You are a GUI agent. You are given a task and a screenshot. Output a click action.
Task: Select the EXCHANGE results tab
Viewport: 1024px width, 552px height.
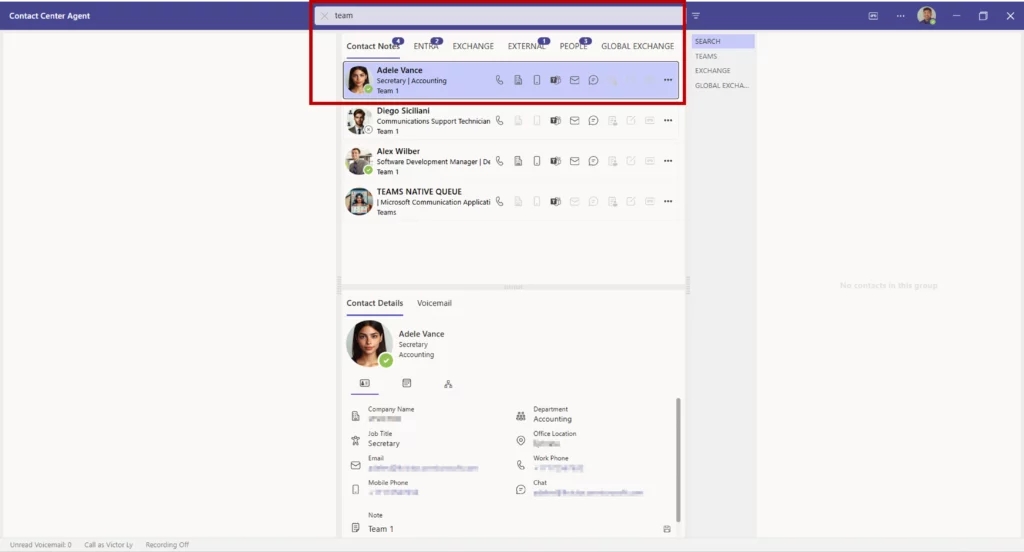click(473, 46)
